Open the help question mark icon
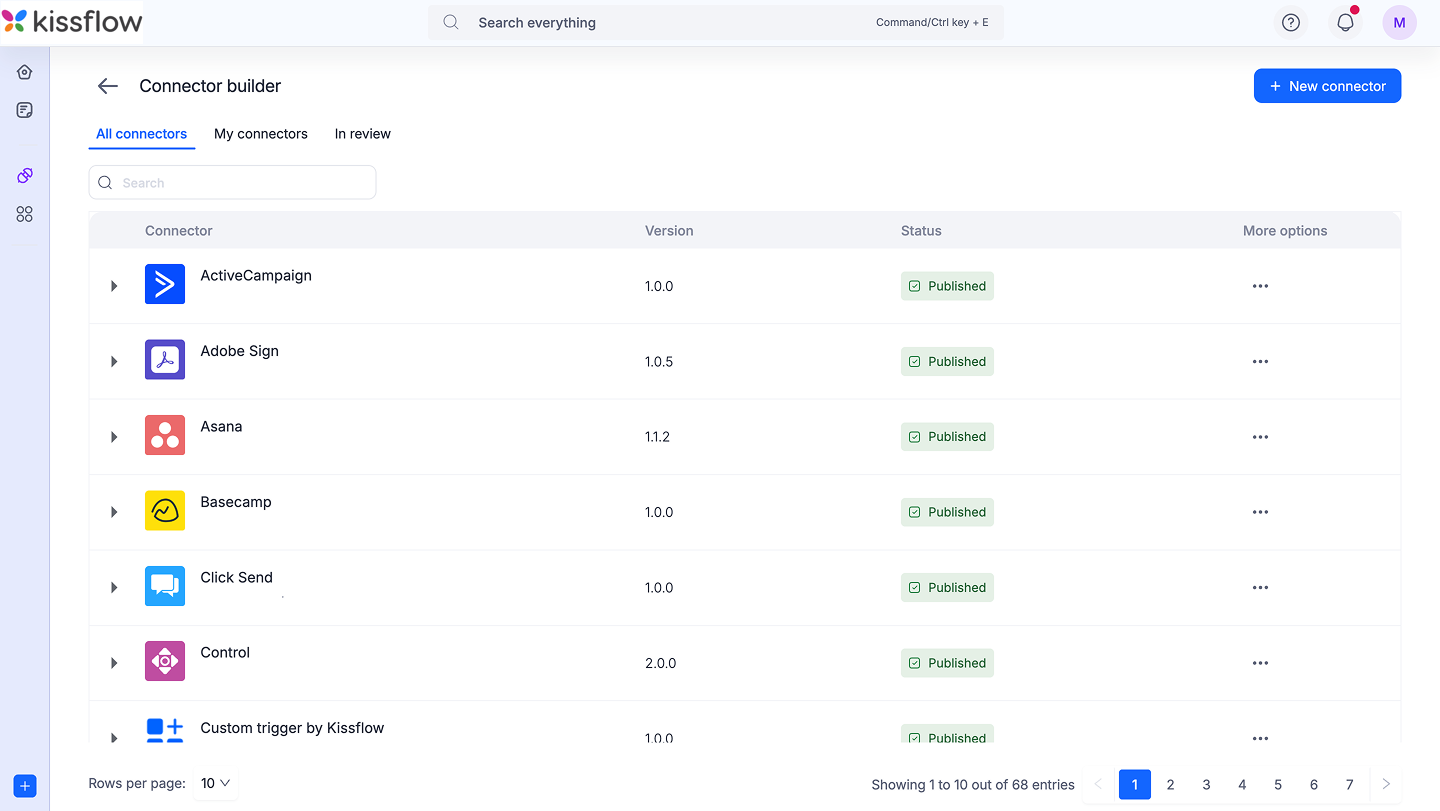The width and height of the screenshot is (1440, 811). click(1291, 22)
